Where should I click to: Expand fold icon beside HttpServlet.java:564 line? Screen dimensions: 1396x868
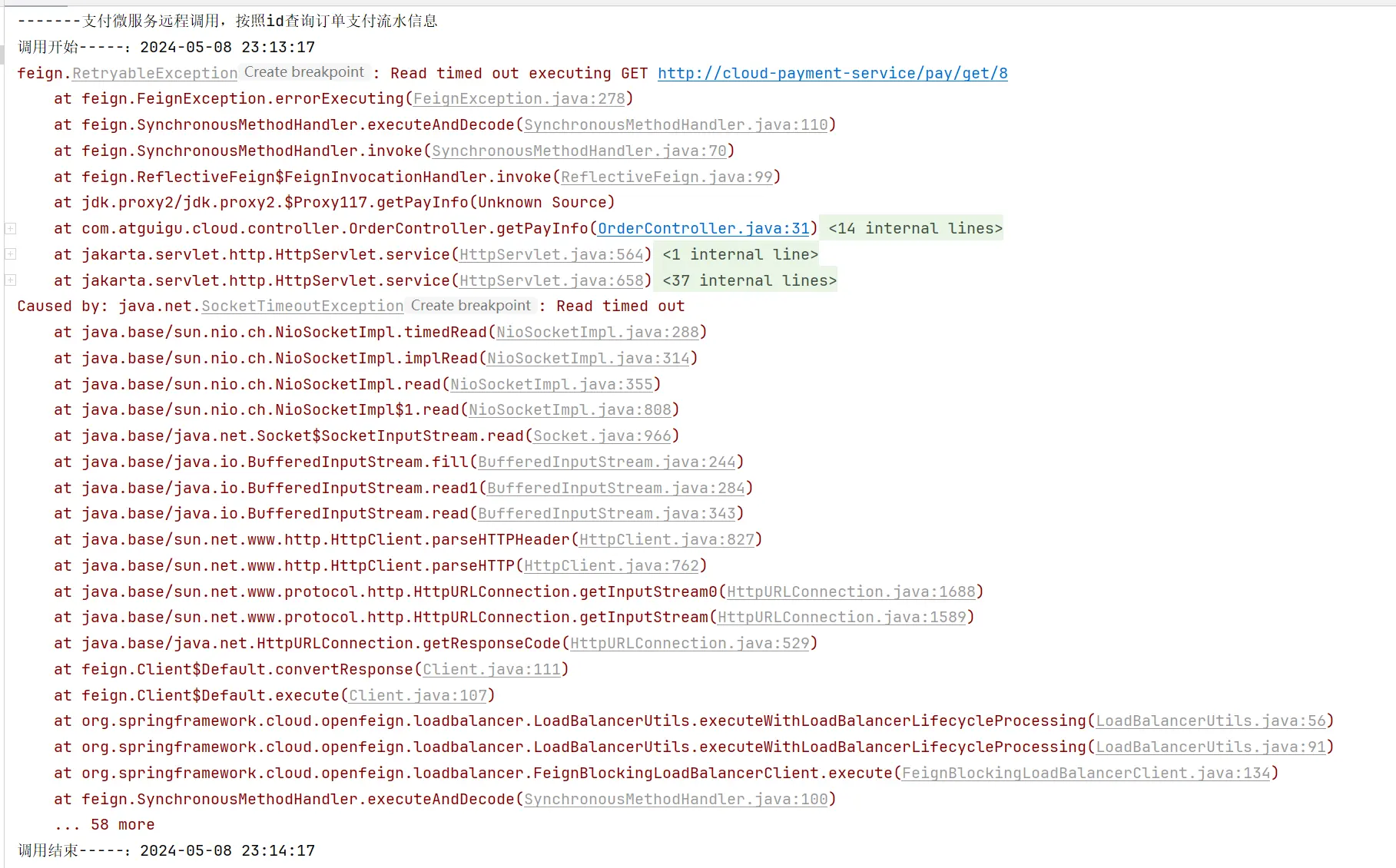(11, 253)
